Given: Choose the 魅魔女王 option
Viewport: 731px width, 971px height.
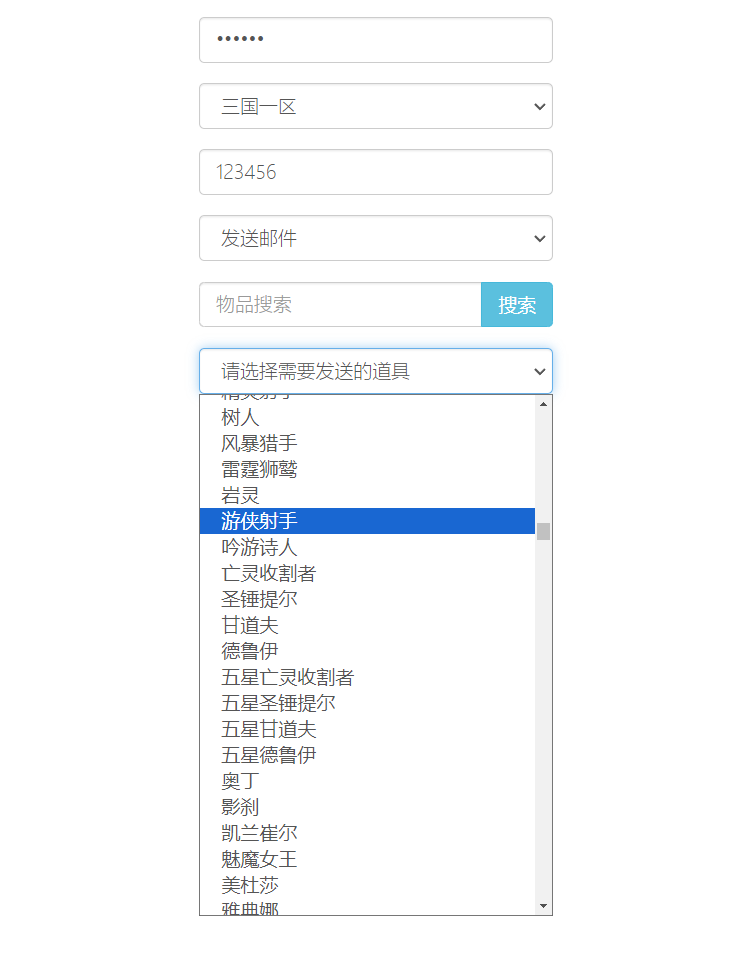Looking at the screenshot, I should click(259, 859).
